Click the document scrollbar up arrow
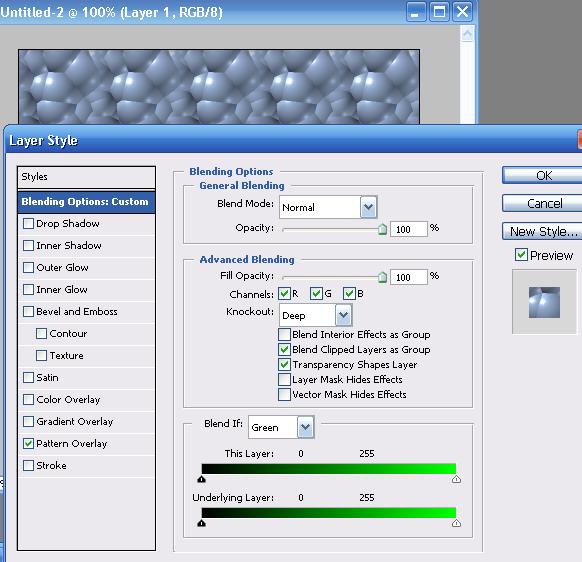The image size is (582, 562). click(467, 34)
